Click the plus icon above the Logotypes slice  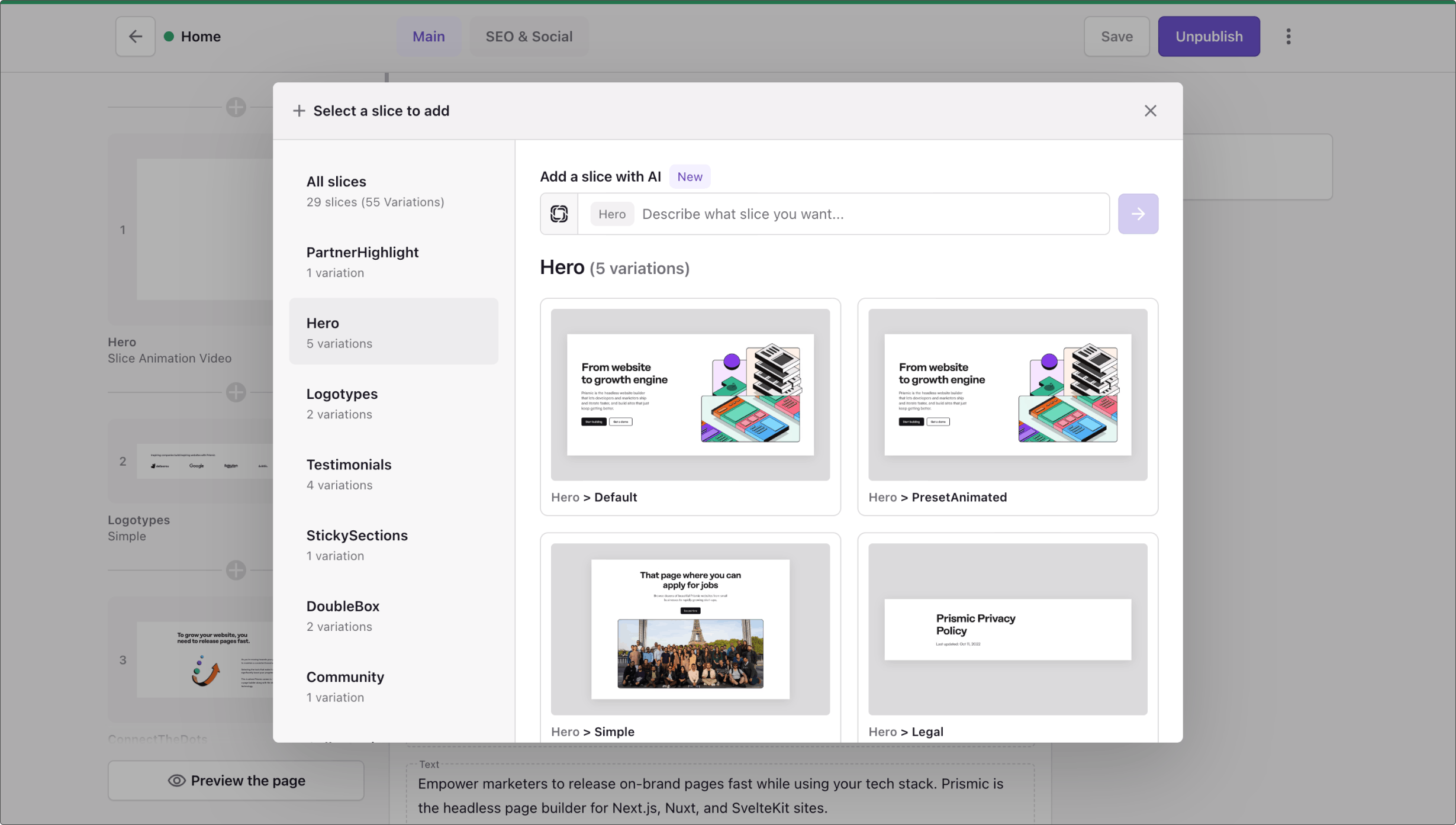click(236, 392)
